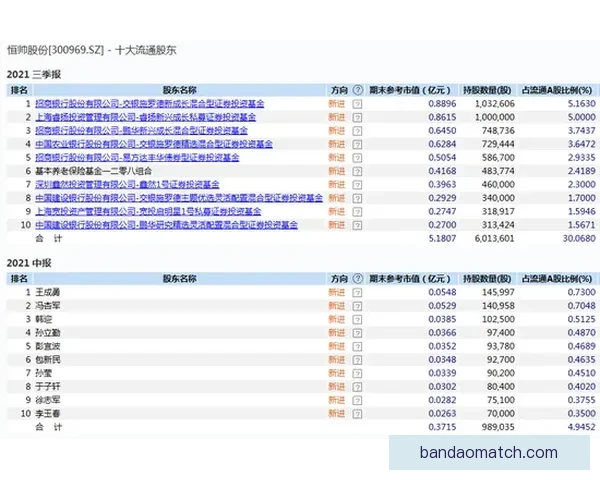Follow the 招商银行-易方达丰华债券型 fund link
The height and width of the screenshot is (480, 600).
(137, 157)
